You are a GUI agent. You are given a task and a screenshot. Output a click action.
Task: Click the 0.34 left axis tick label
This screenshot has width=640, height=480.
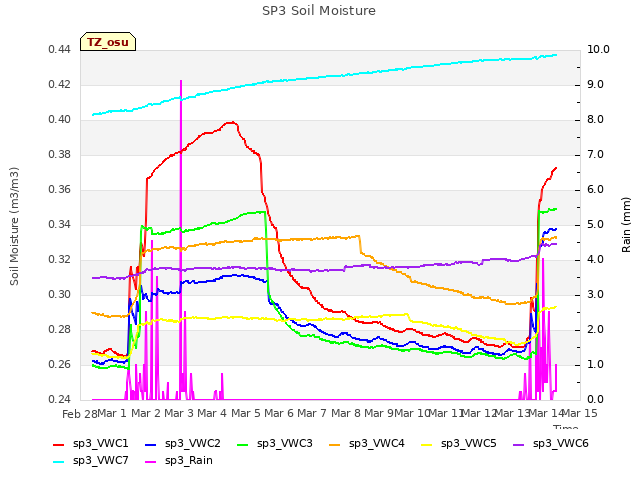click(60, 225)
